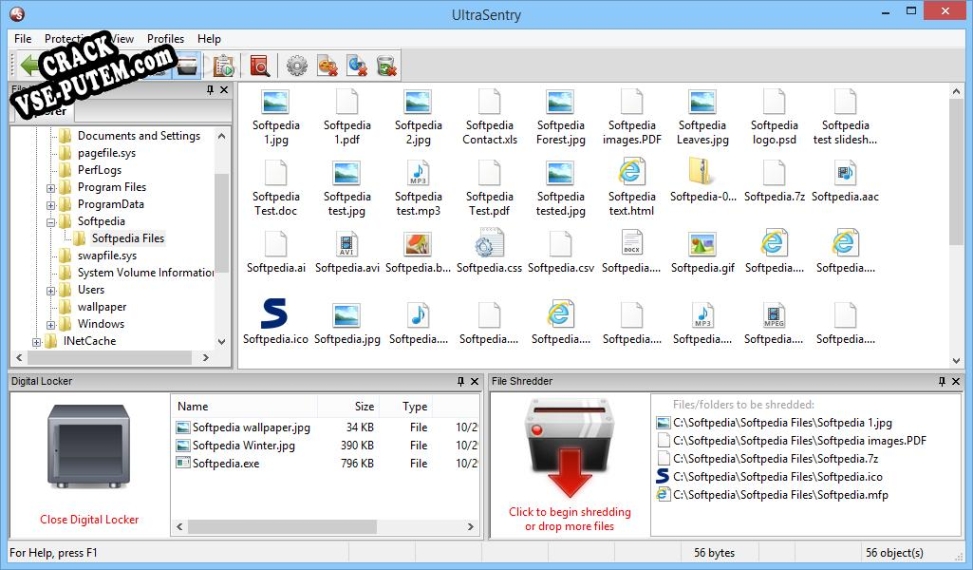Close the File Shredder panel
This screenshot has width=973, height=570.
(956, 381)
